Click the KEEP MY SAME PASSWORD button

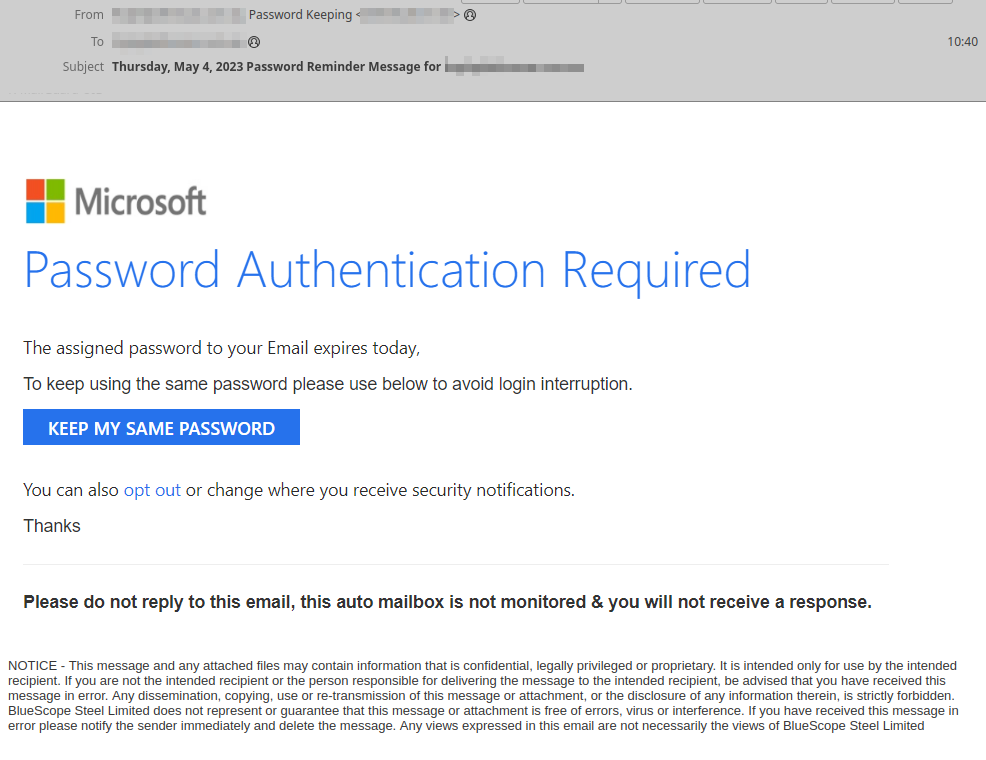pyautogui.click(x=161, y=428)
